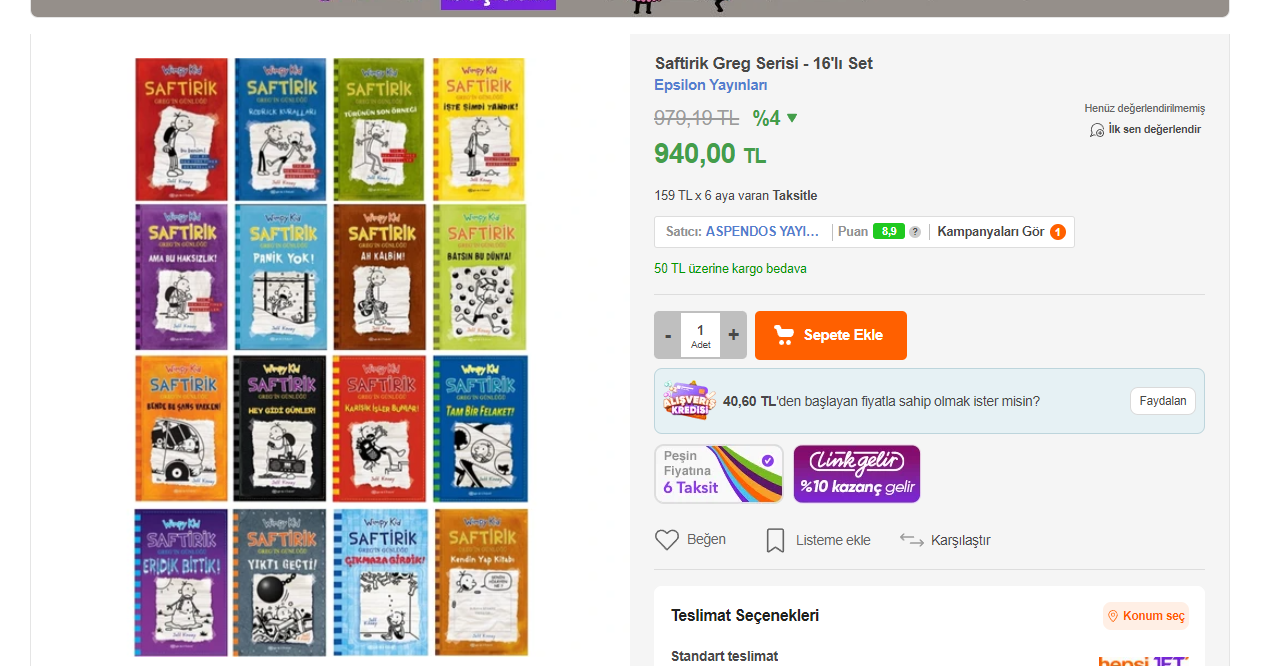
Task: Click the Peşin Fiyatına 6 Taksit banner
Action: click(x=719, y=474)
